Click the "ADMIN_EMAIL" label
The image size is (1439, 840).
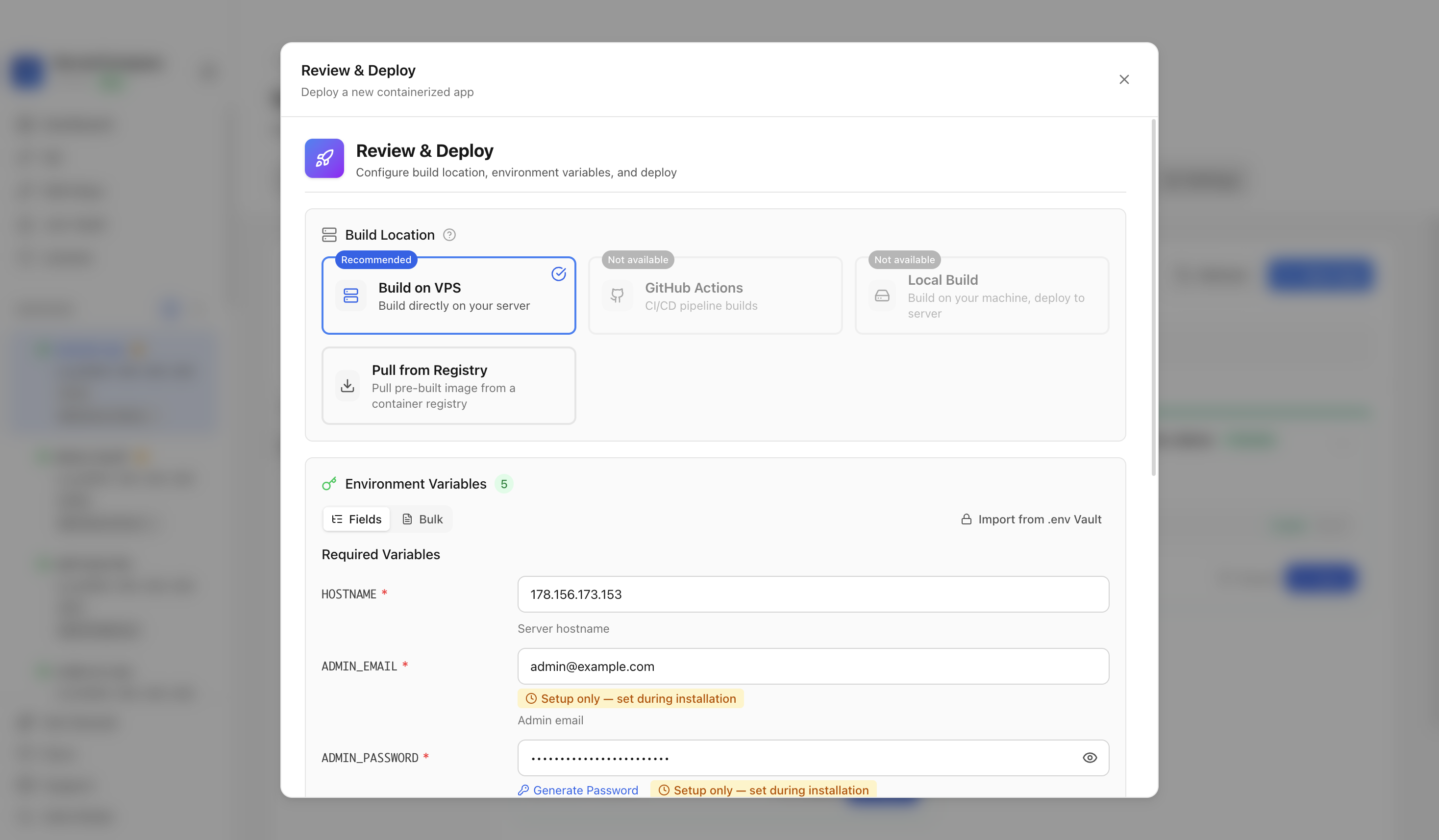[359, 666]
